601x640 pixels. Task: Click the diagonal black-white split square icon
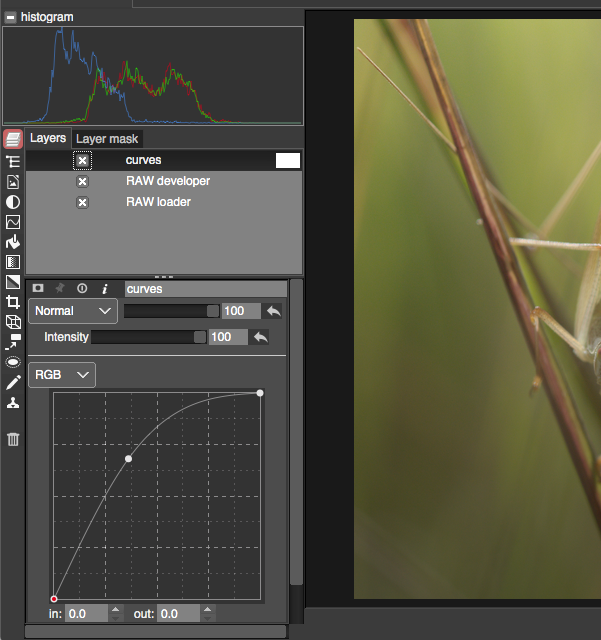pos(13,282)
